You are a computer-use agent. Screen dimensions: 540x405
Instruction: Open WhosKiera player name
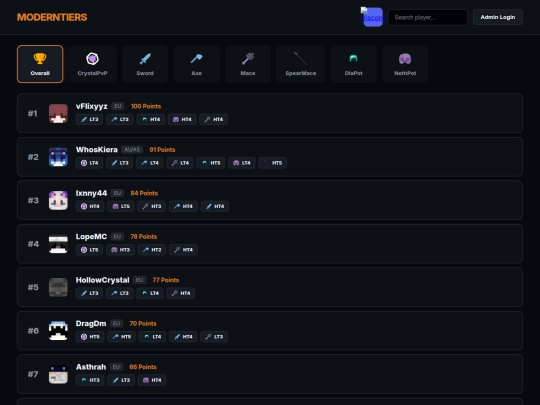[x=97, y=150]
